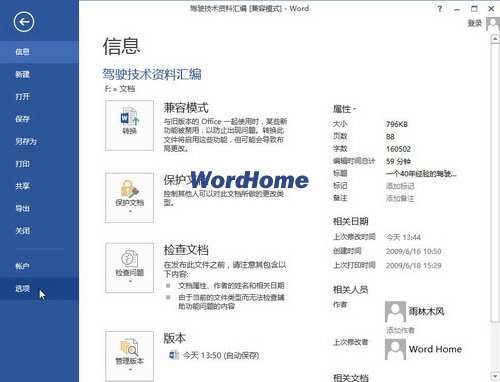The height and width of the screenshot is (382, 500).
Task: Click 添加作者 to add an author
Action: click(400, 330)
